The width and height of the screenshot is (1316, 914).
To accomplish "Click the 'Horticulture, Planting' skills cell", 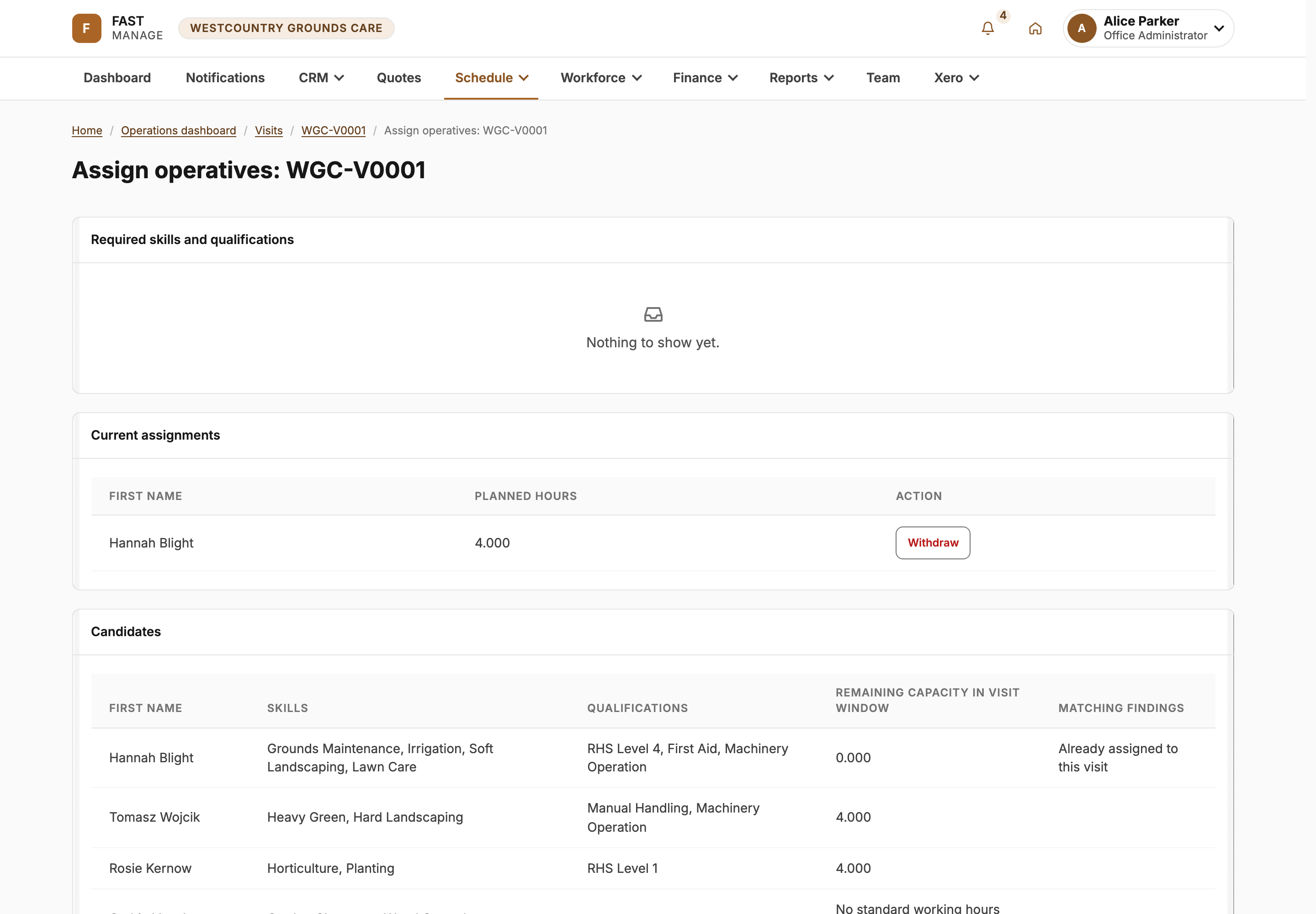I will [x=330, y=868].
